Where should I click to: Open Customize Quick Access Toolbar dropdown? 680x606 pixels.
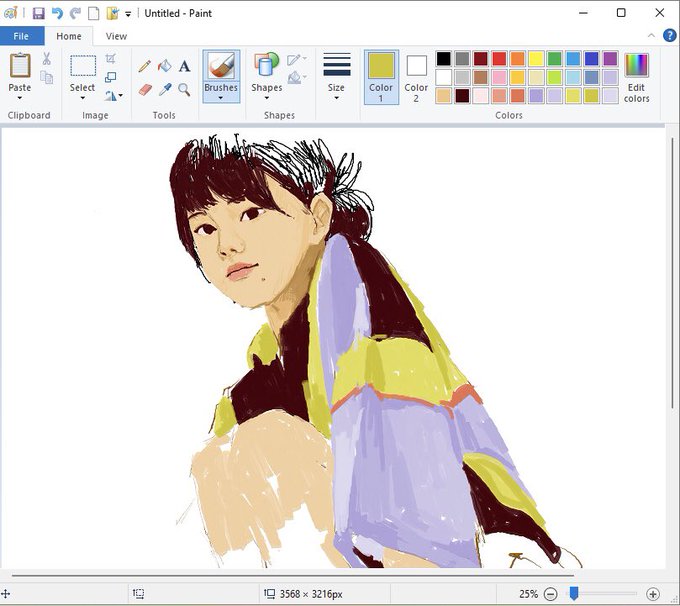[128, 14]
